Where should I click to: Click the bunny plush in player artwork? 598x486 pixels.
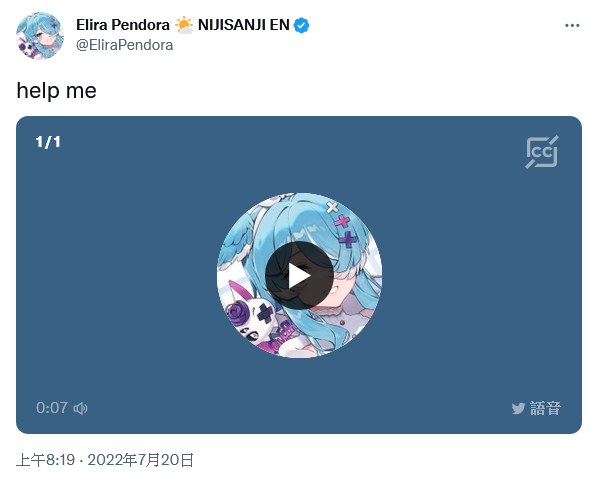coord(250,317)
